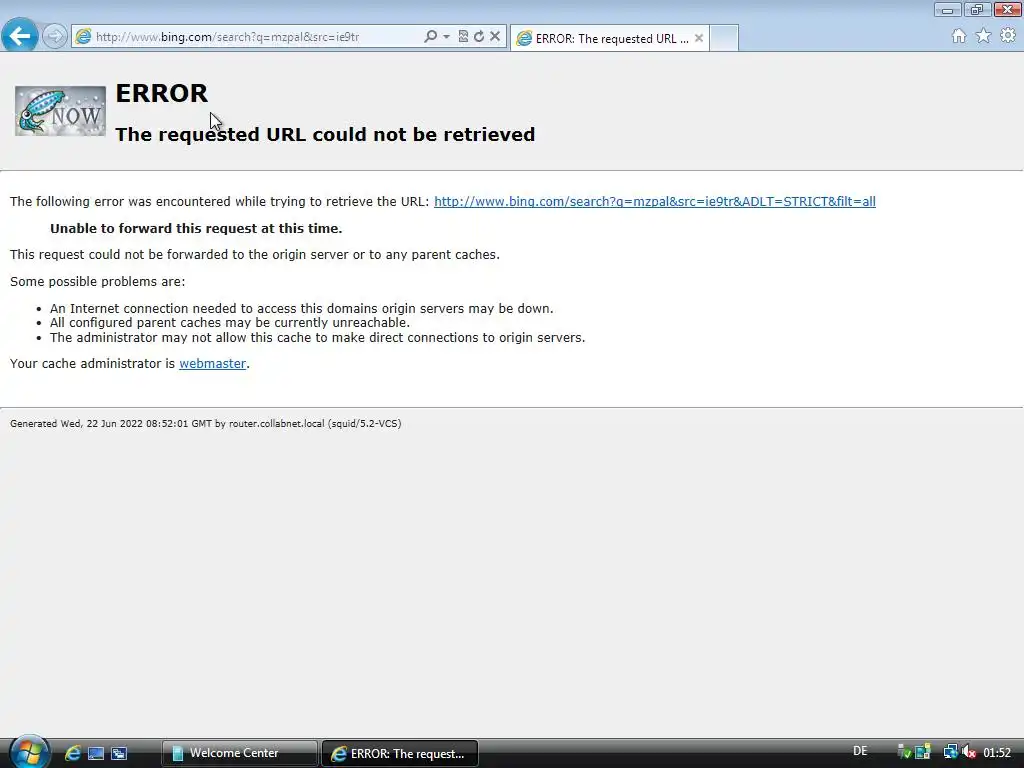Launch Internet Explorer from quick launch
This screenshot has width=1024, height=768.
[72, 753]
